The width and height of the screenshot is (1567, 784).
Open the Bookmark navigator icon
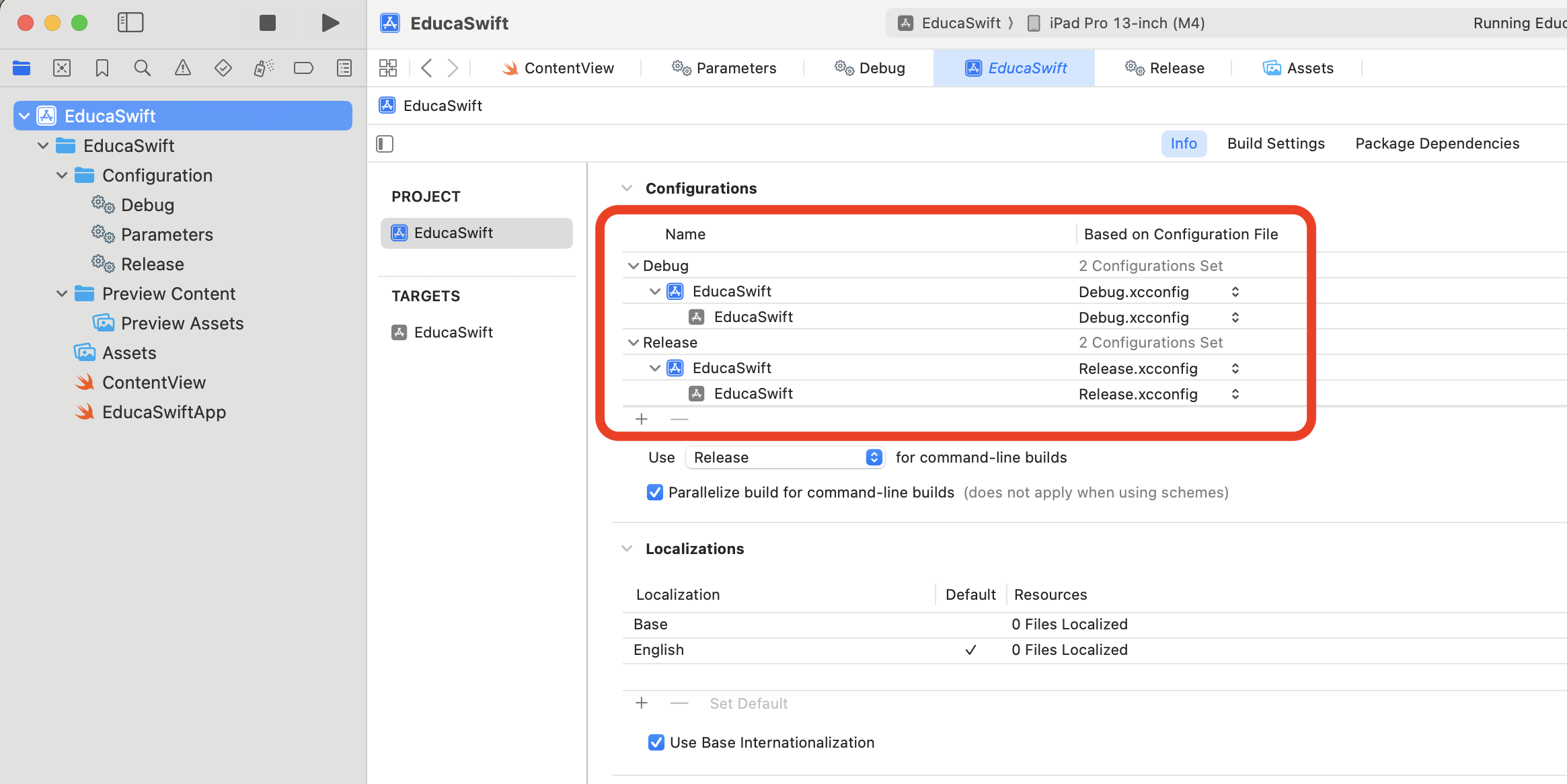102,68
